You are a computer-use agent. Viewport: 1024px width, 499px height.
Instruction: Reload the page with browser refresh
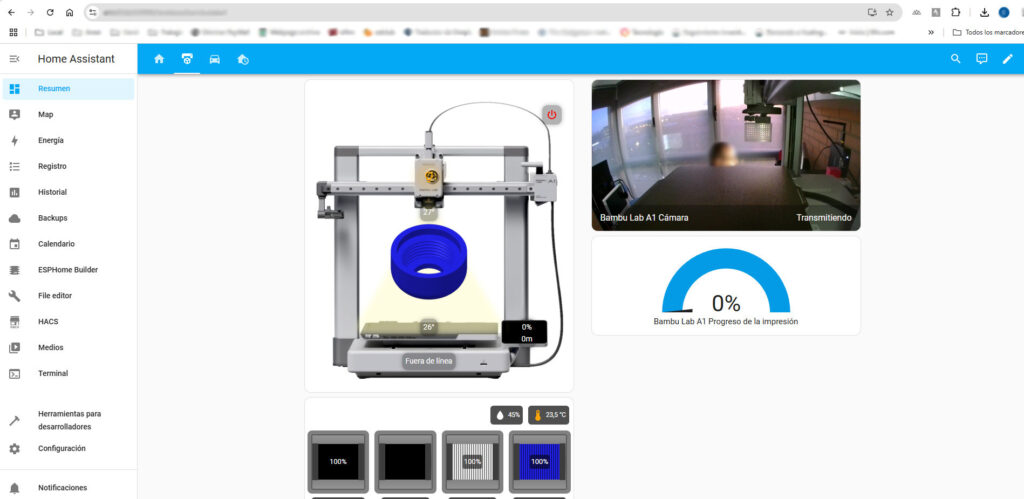[x=50, y=12]
